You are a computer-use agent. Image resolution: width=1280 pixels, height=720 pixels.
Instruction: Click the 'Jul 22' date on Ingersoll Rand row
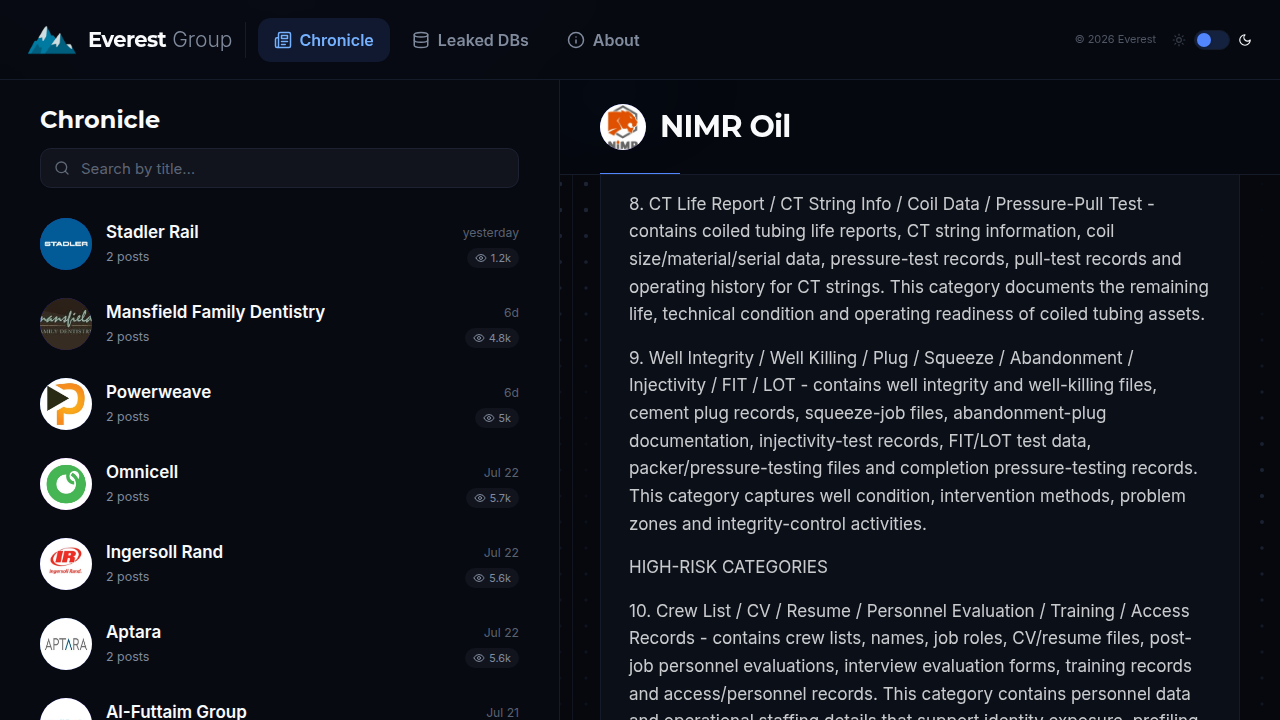[501, 553]
